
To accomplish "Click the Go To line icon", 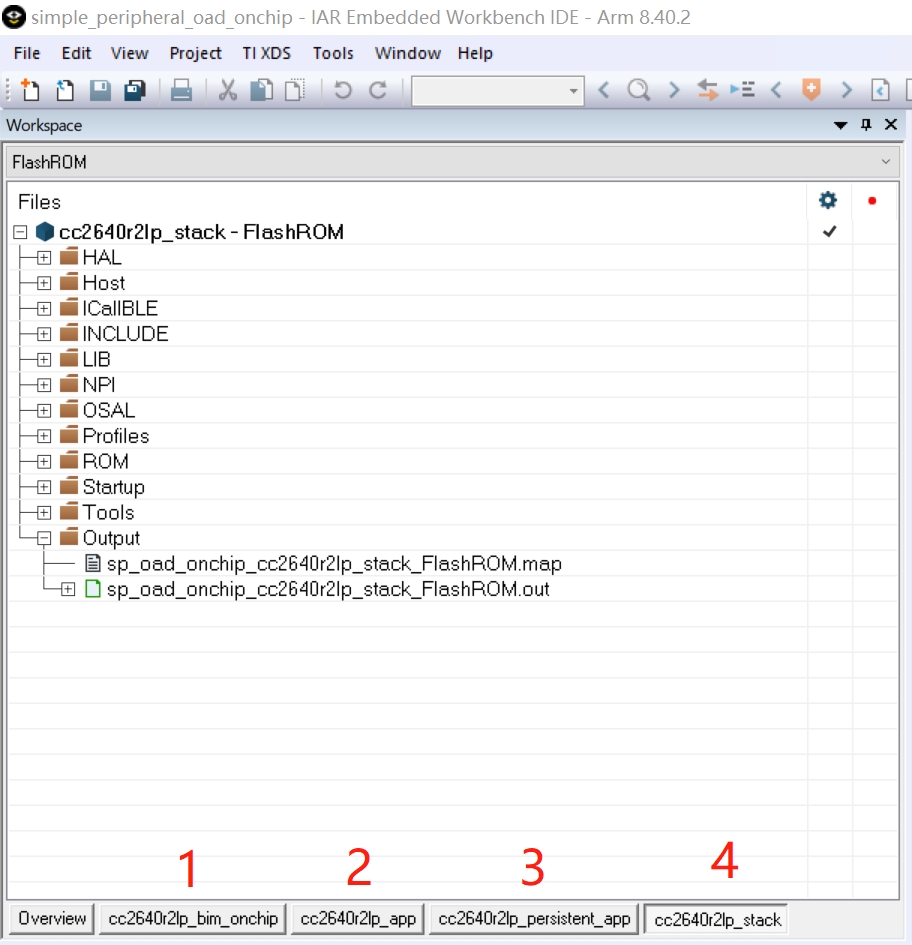I will pyautogui.click(x=742, y=90).
